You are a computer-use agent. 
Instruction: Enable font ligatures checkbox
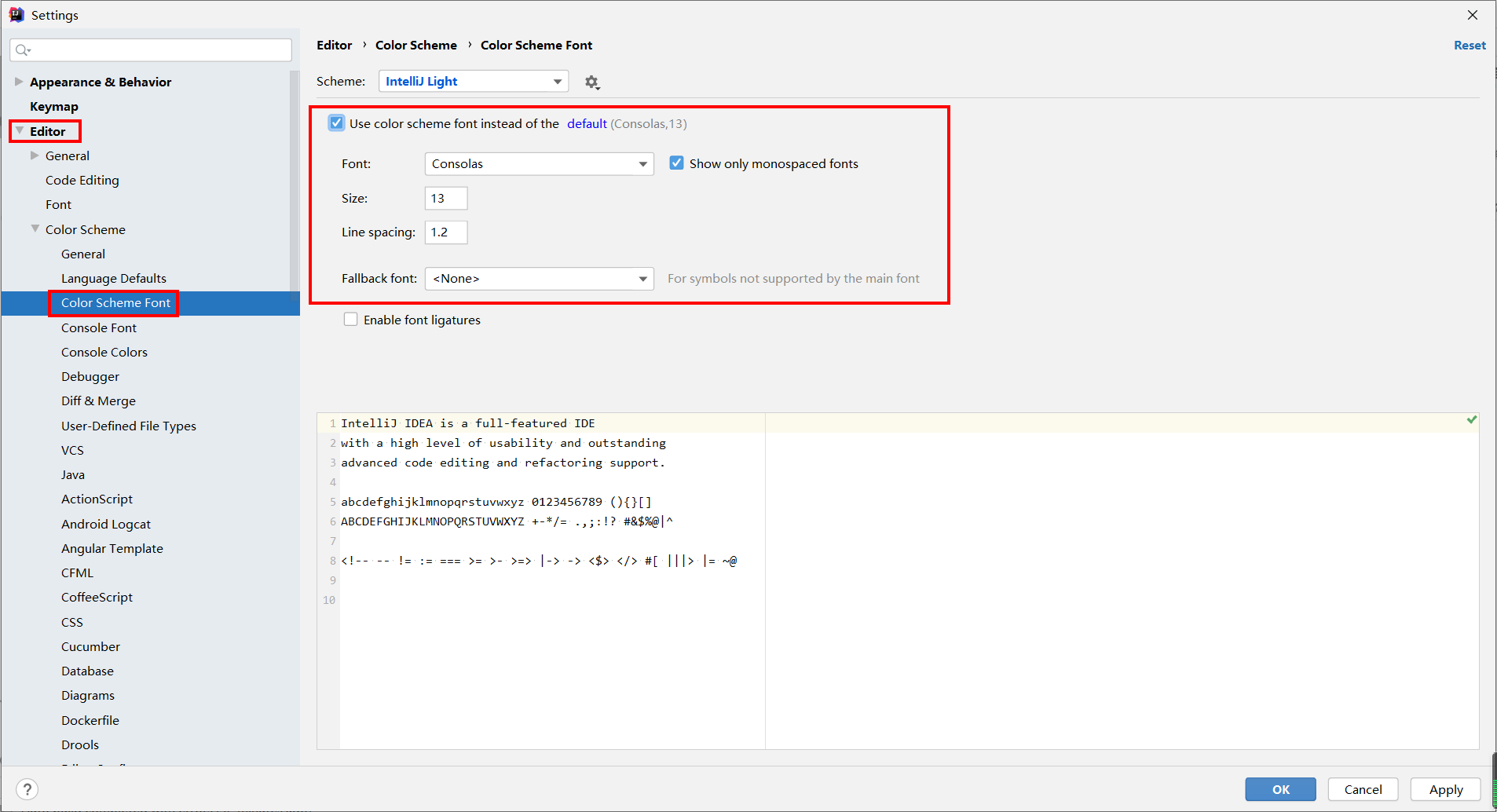pos(351,320)
